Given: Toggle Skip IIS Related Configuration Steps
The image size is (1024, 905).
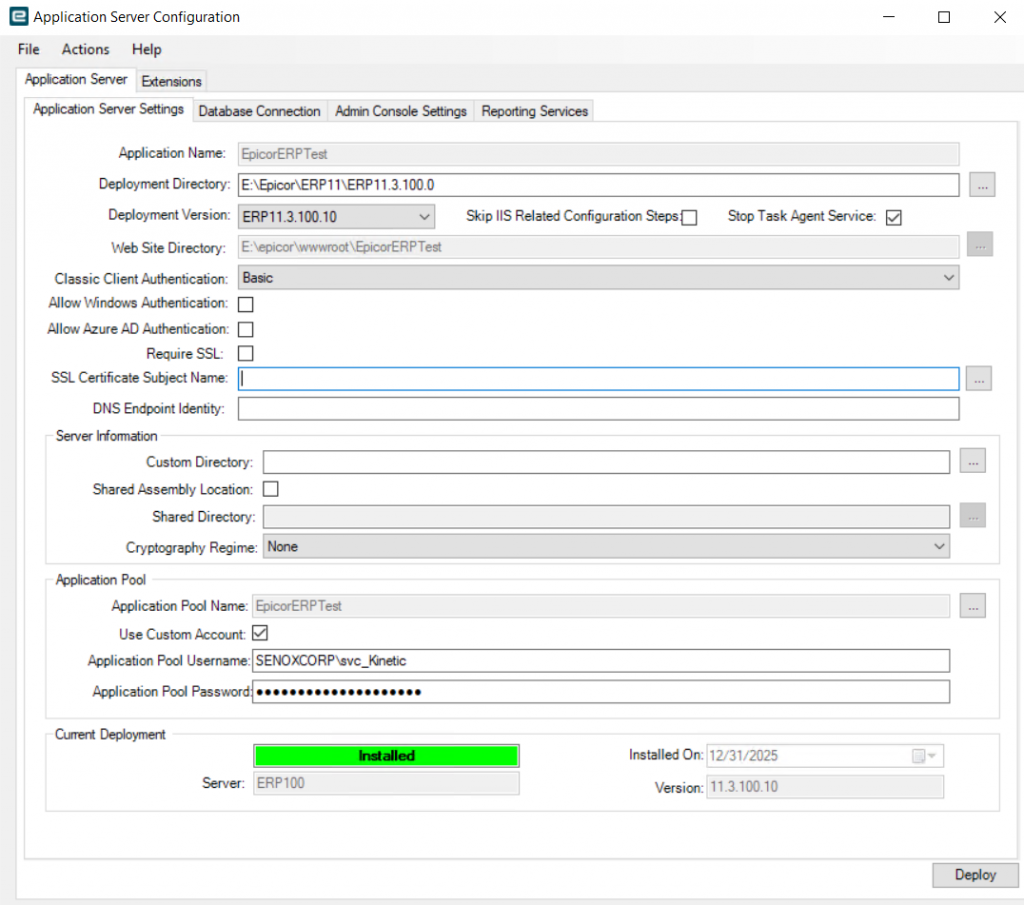Looking at the screenshot, I should click(x=689, y=217).
